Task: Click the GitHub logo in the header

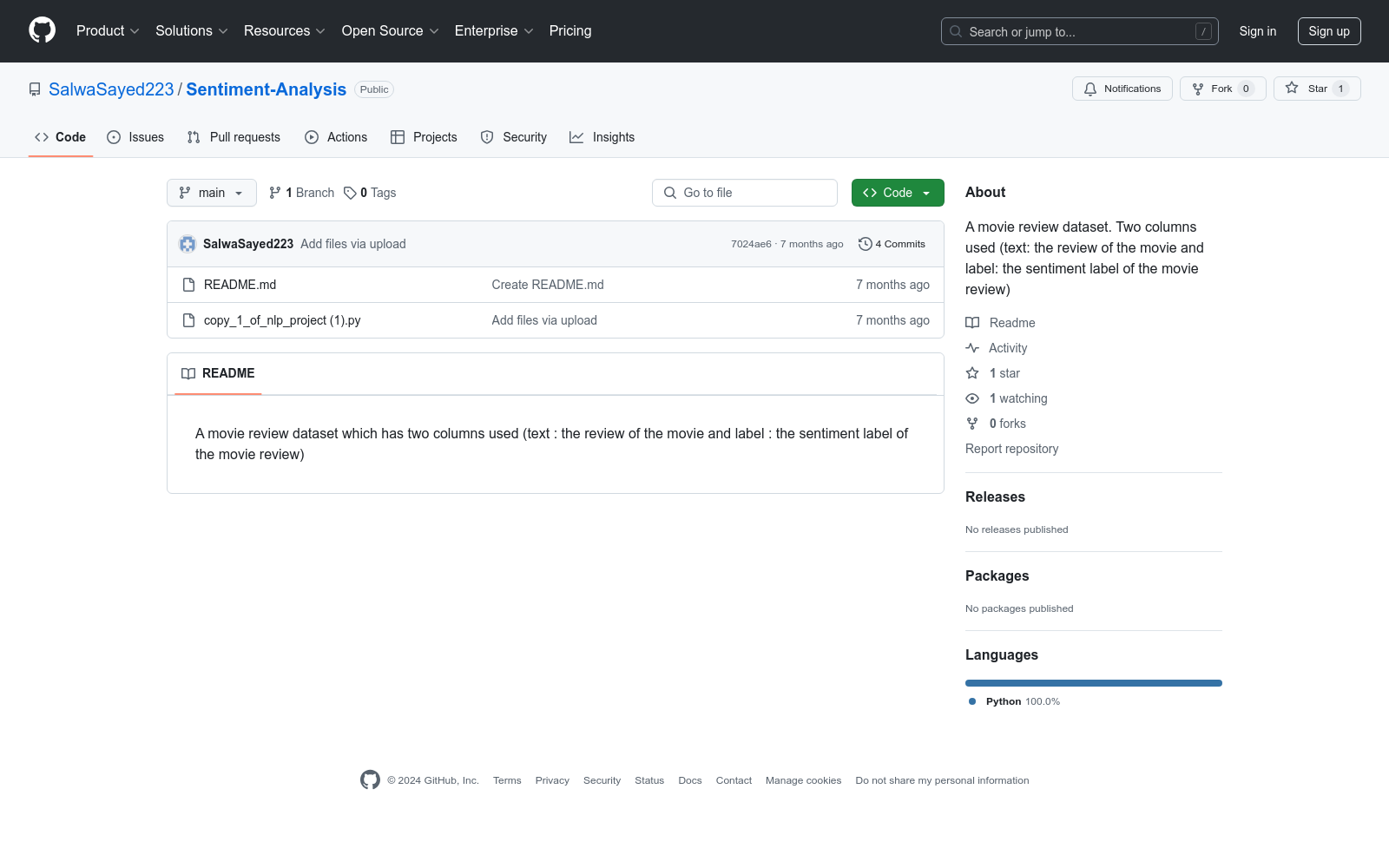Action: coord(42,30)
